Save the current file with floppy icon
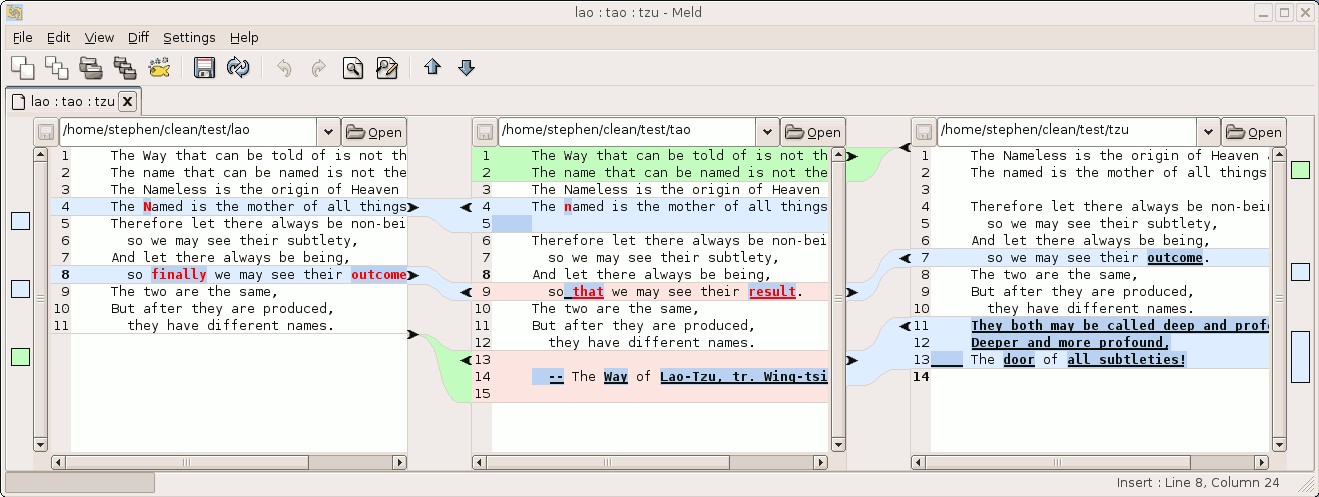The width and height of the screenshot is (1319, 497). [205, 68]
